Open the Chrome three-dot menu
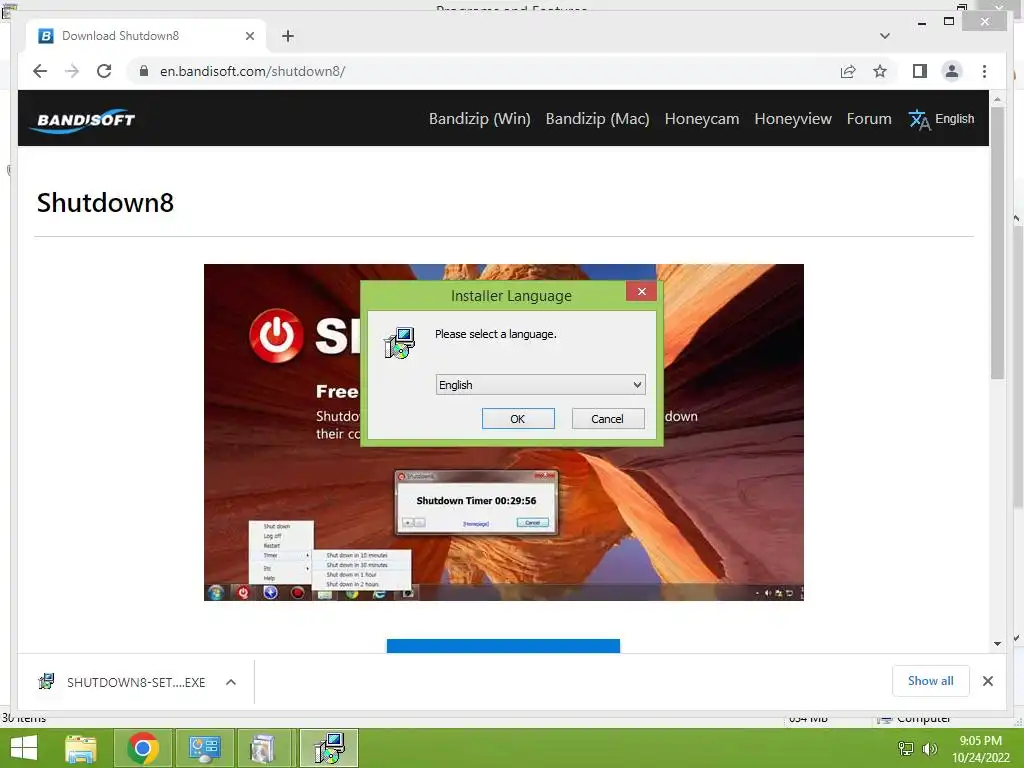This screenshot has width=1024, height=768. pyautogui.click(x=984, y=71)
